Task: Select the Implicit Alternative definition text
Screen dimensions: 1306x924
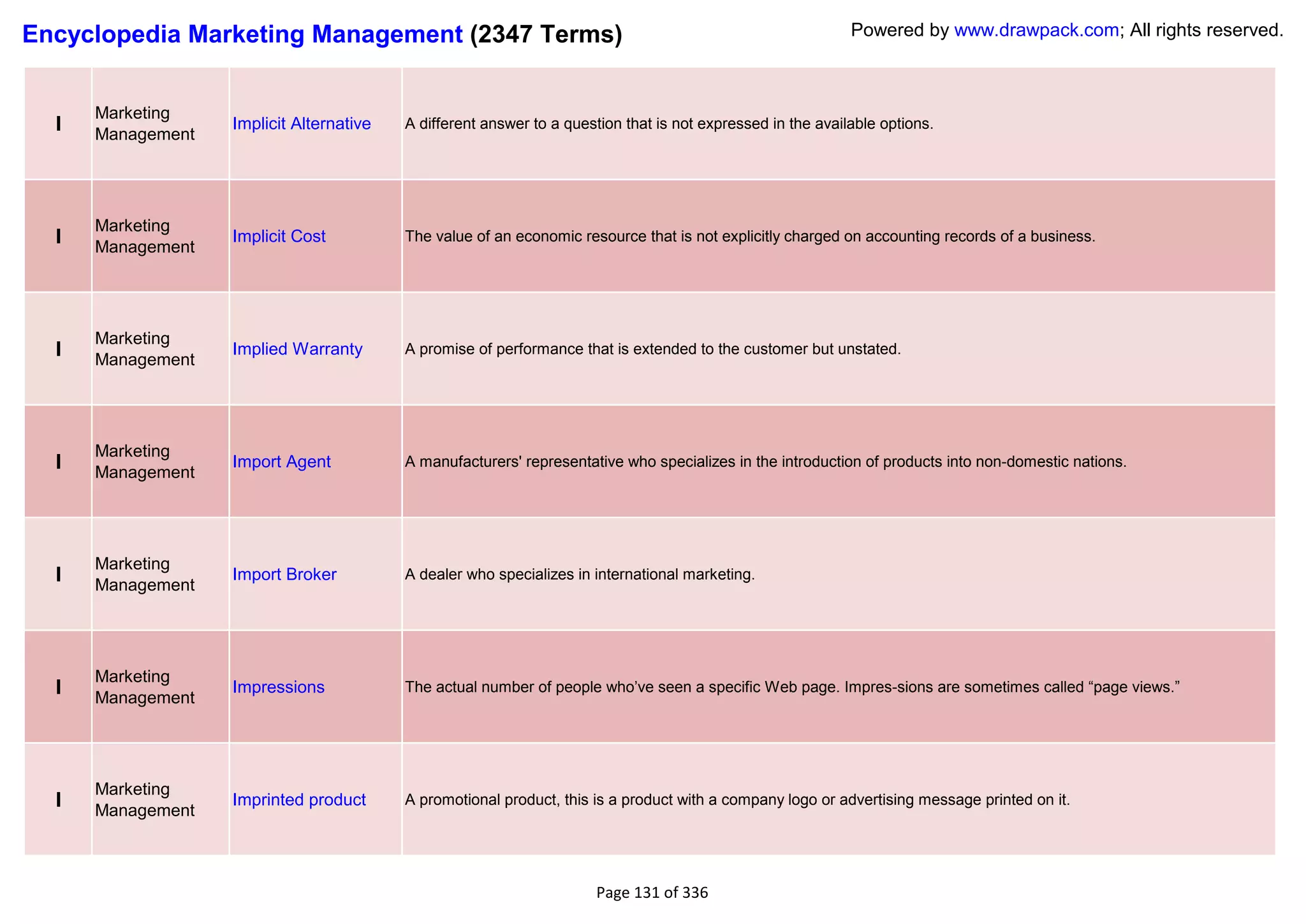Action: 669,124
